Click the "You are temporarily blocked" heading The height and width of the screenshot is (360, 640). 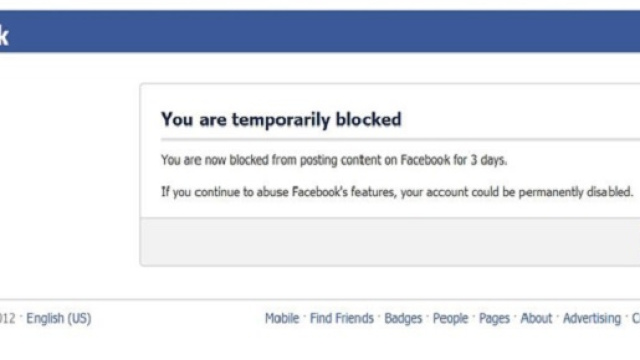coord(281,120)
